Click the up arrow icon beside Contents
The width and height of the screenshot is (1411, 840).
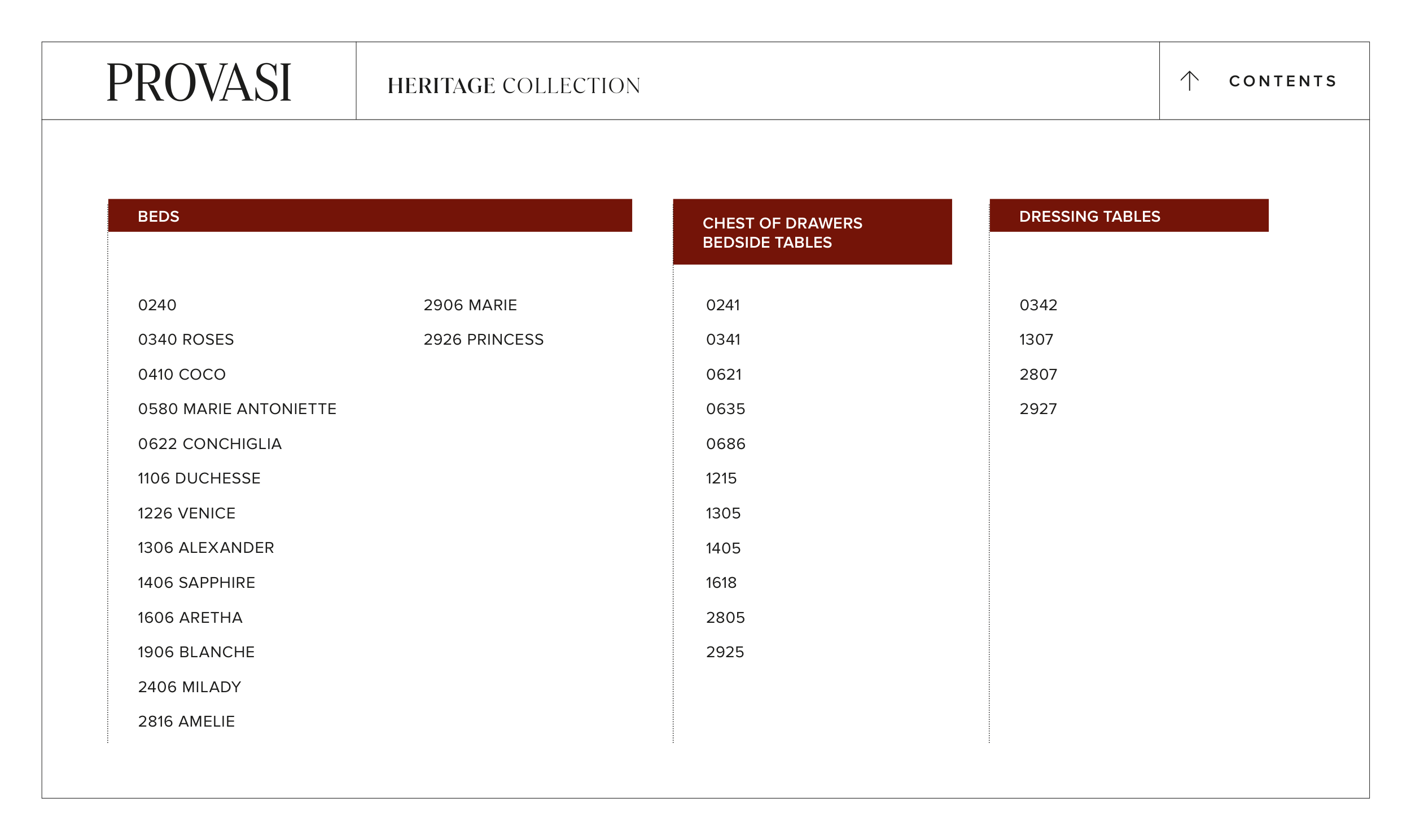click(x=1189, y=81)
